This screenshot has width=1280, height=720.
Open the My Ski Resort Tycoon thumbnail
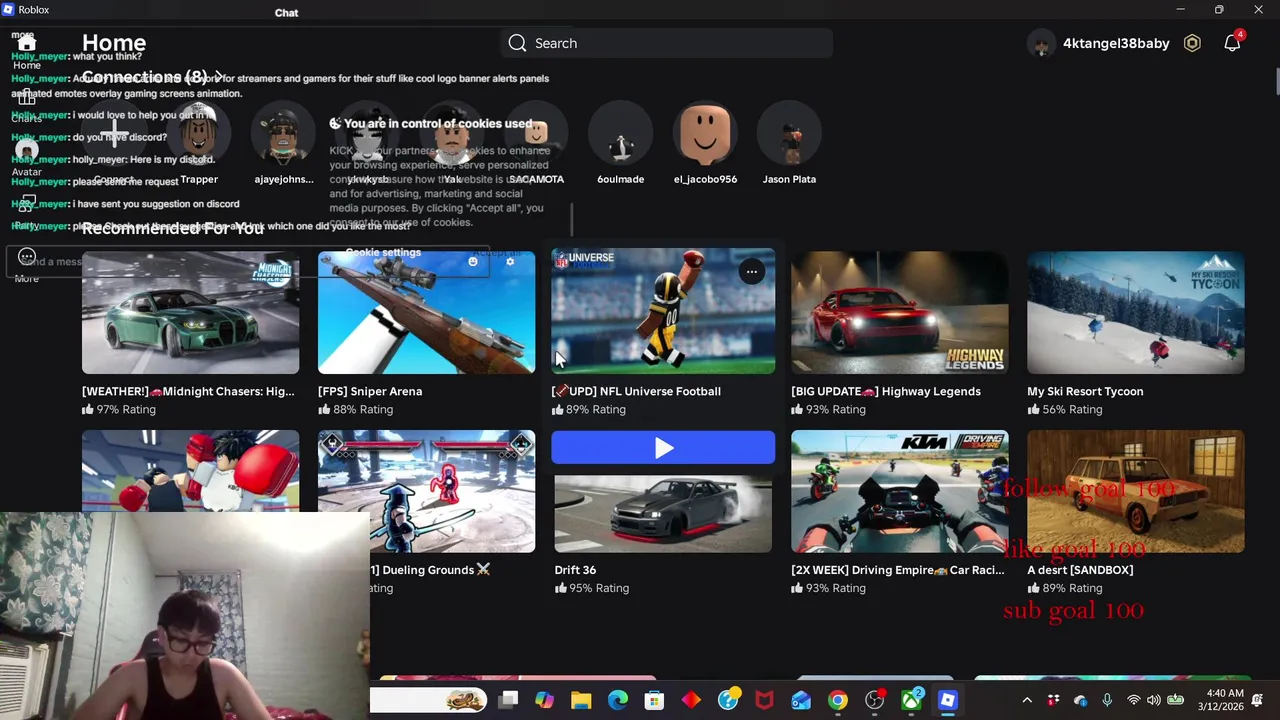point(1135,312)
